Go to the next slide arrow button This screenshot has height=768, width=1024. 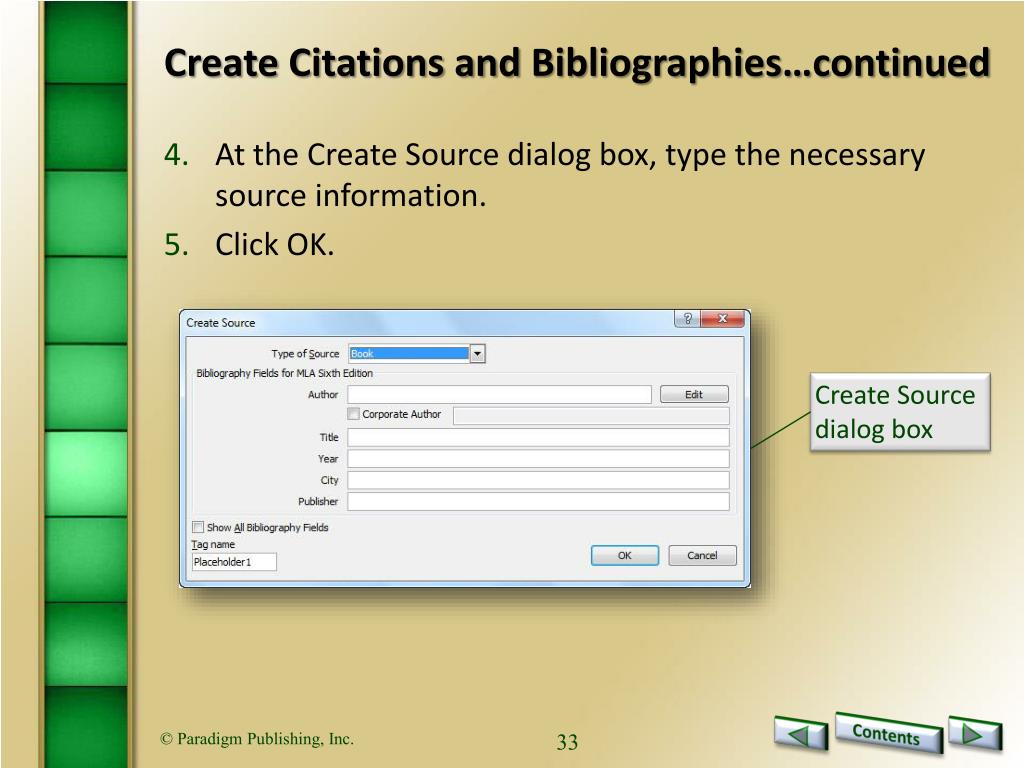coord(974,733)
